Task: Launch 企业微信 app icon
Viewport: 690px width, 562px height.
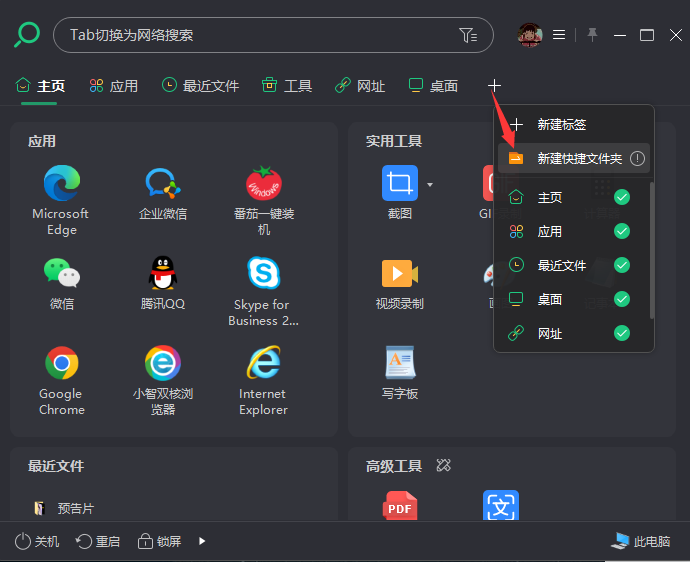Action: point(163,183)
